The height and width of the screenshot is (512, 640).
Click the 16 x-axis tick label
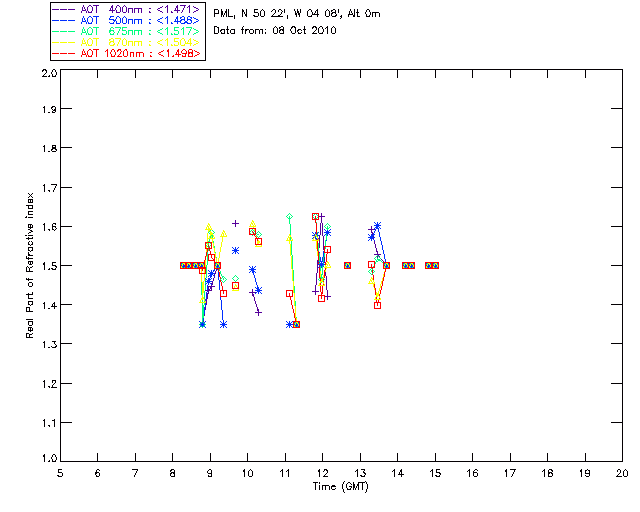pos(472,473)
